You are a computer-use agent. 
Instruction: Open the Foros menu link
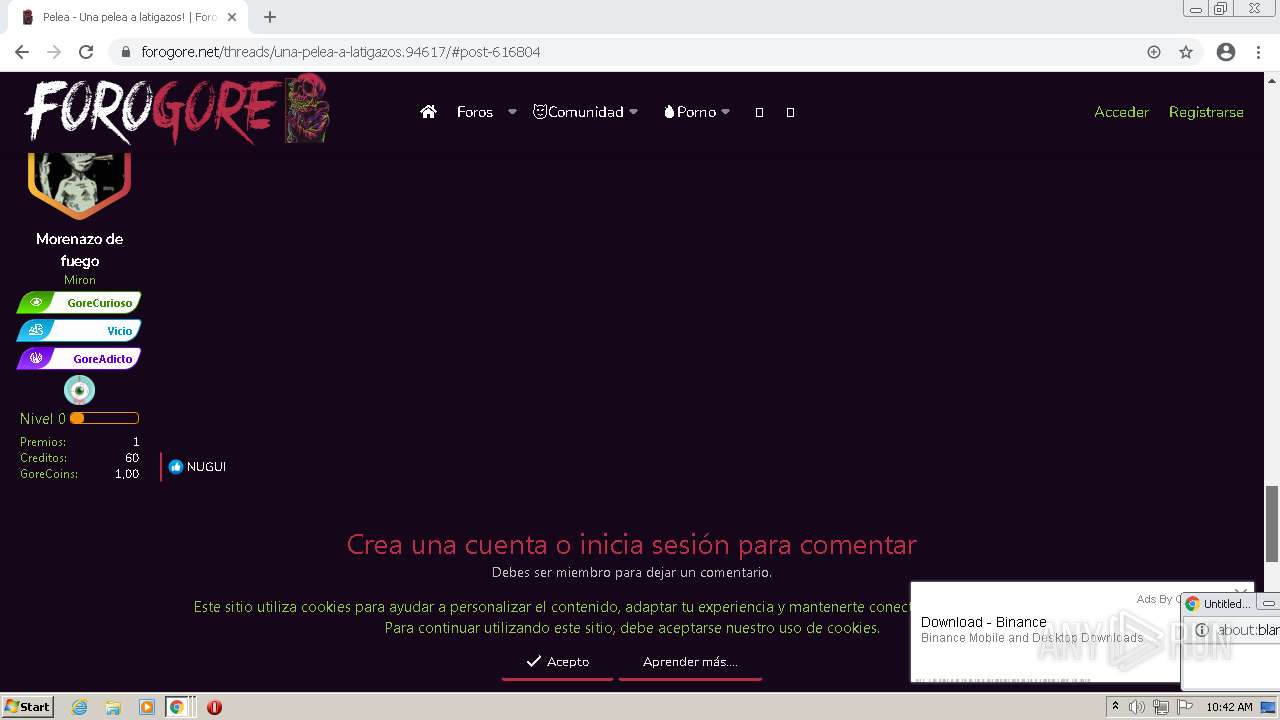(x=475, y=112)
